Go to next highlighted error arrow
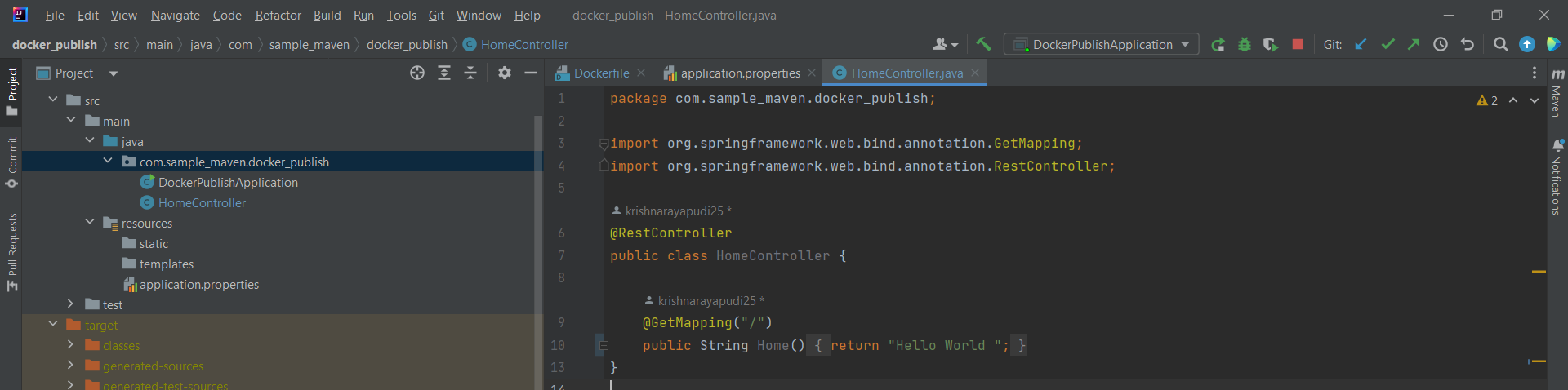1568x390 pixels. click(x=1535, y=100)
